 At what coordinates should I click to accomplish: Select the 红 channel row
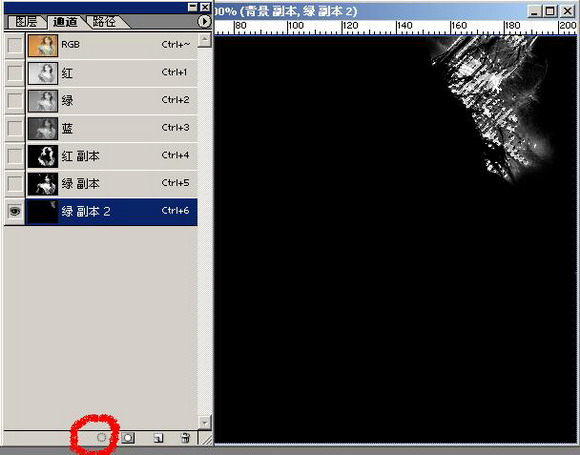(111, 73)
